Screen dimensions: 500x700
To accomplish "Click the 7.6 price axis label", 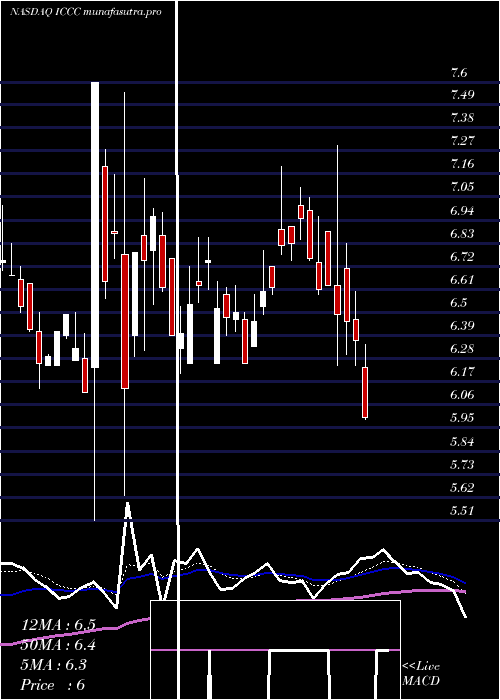I will (x=459, y=72).
